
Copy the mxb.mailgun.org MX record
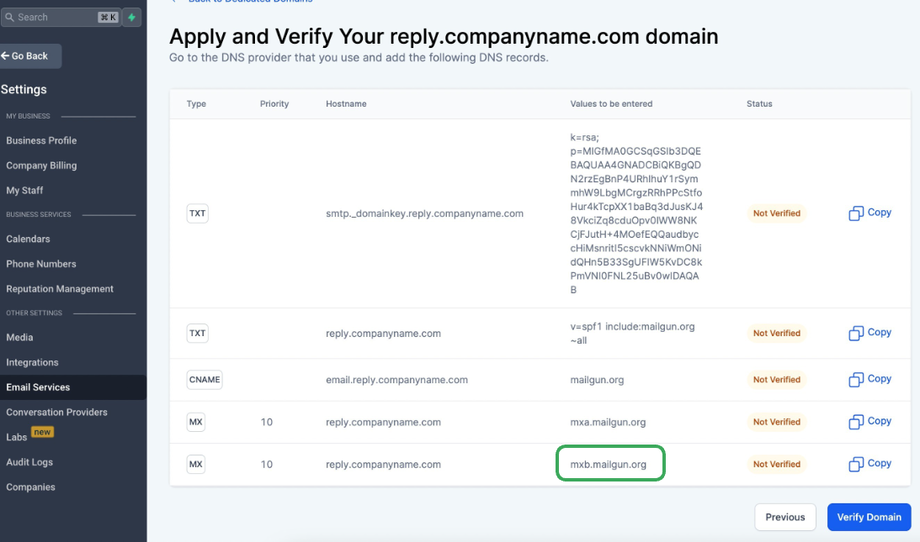[869, 464]
